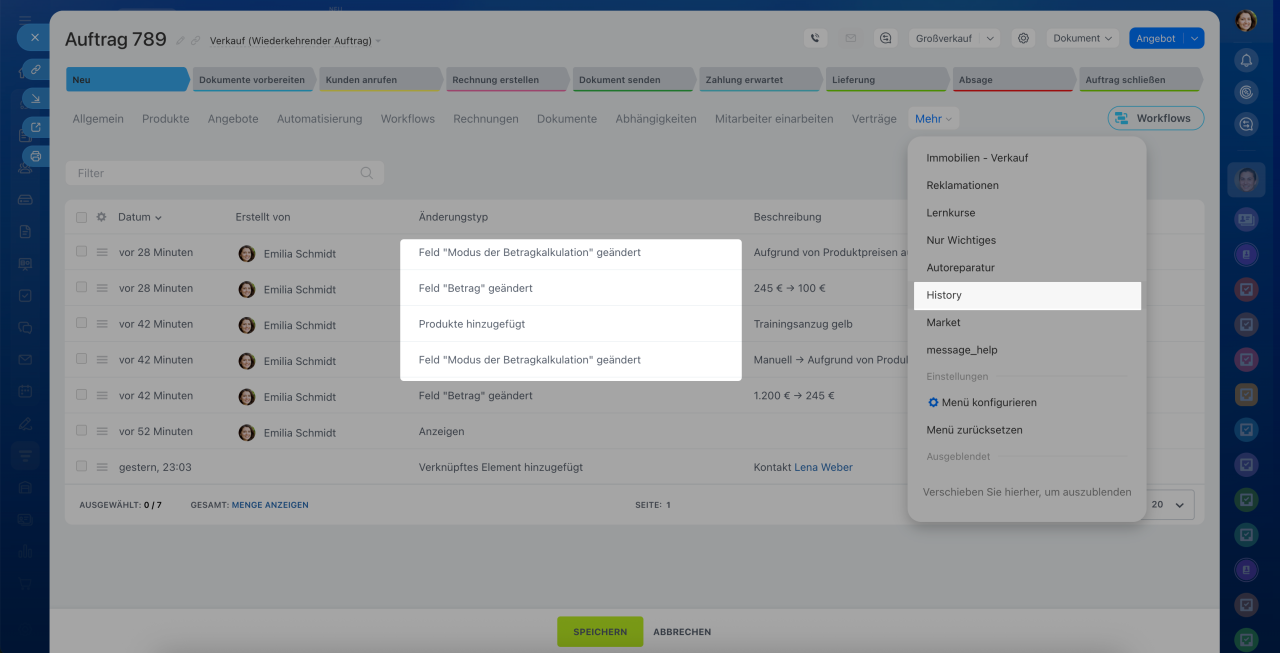The width and height of the screenshot is (1280, 653).
Task: Collapse the Mehr tab dropdown
Action: pyautogui.click(x=934, y=119)
